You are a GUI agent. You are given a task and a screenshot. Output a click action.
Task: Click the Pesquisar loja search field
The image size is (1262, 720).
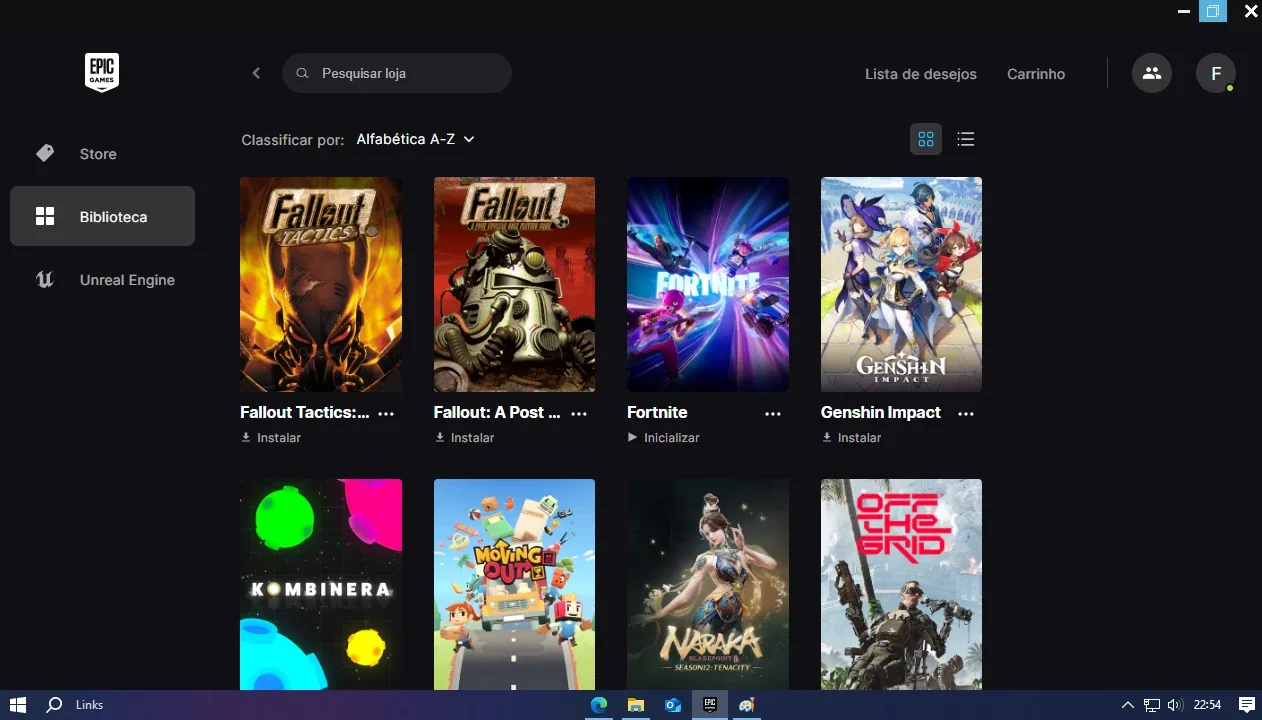[397, 73]
